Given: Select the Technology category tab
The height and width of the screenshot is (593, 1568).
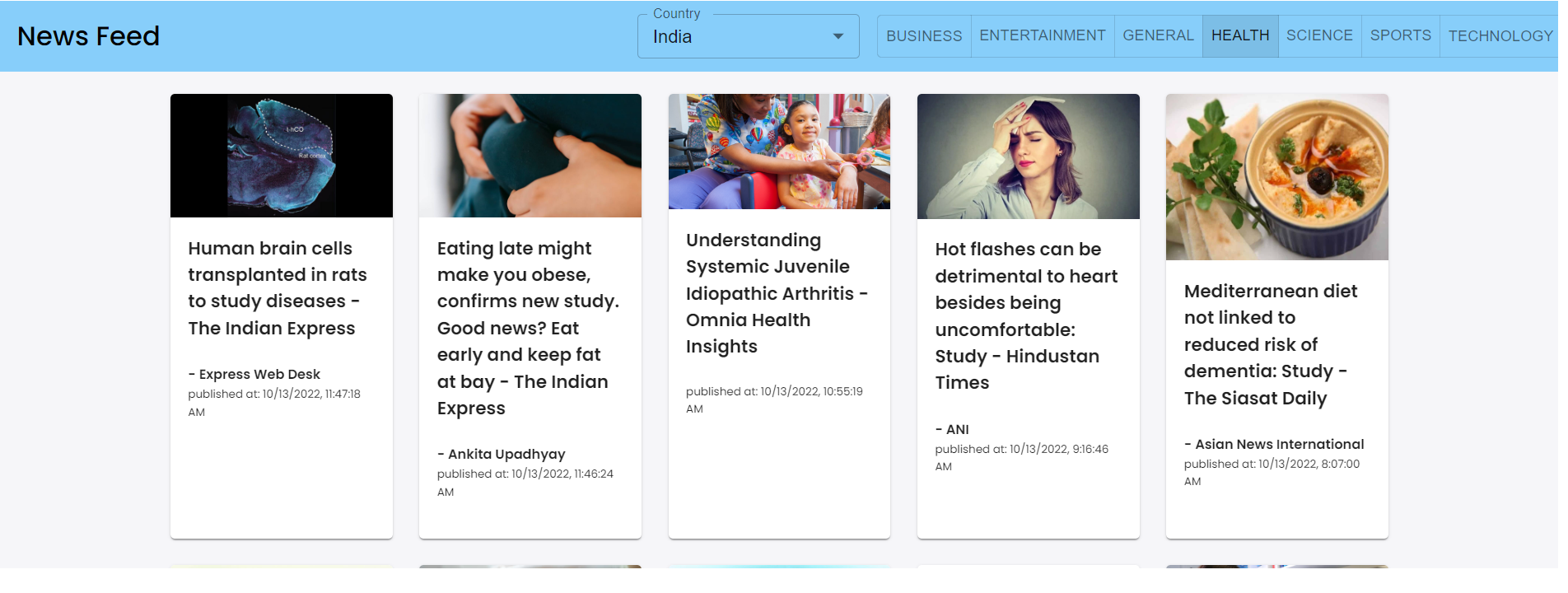Looking at the screenshot, I should tap(1499, 36).
